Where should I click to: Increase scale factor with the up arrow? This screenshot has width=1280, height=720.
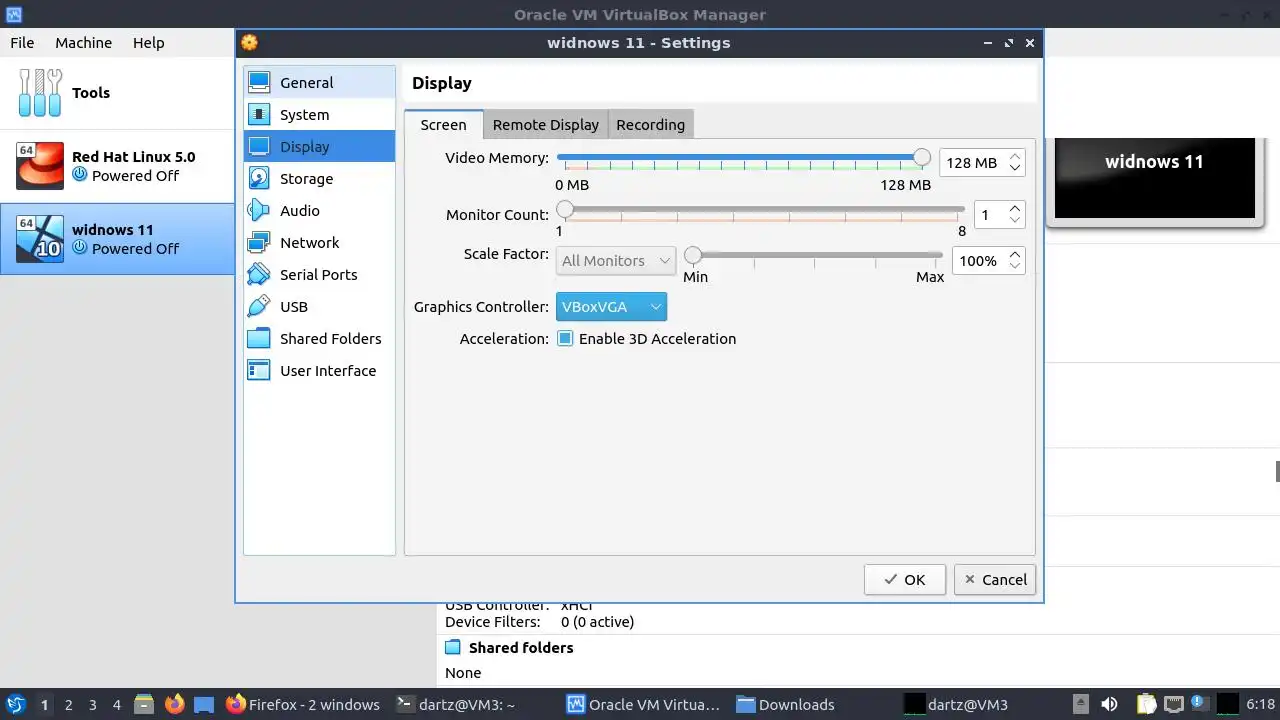click(x=1015, y=255)
